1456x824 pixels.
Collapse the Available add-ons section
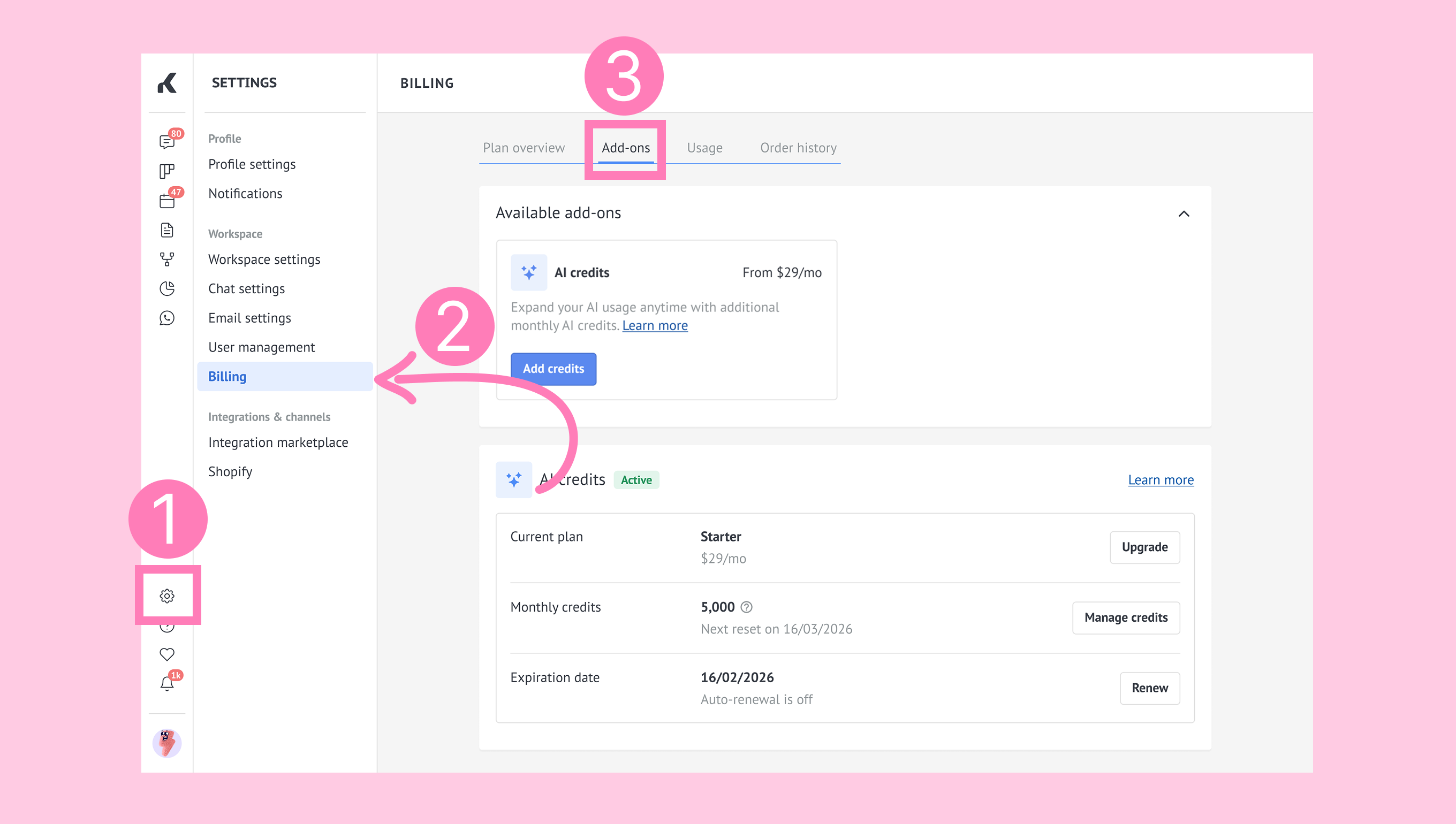[x=1184, y=213]
